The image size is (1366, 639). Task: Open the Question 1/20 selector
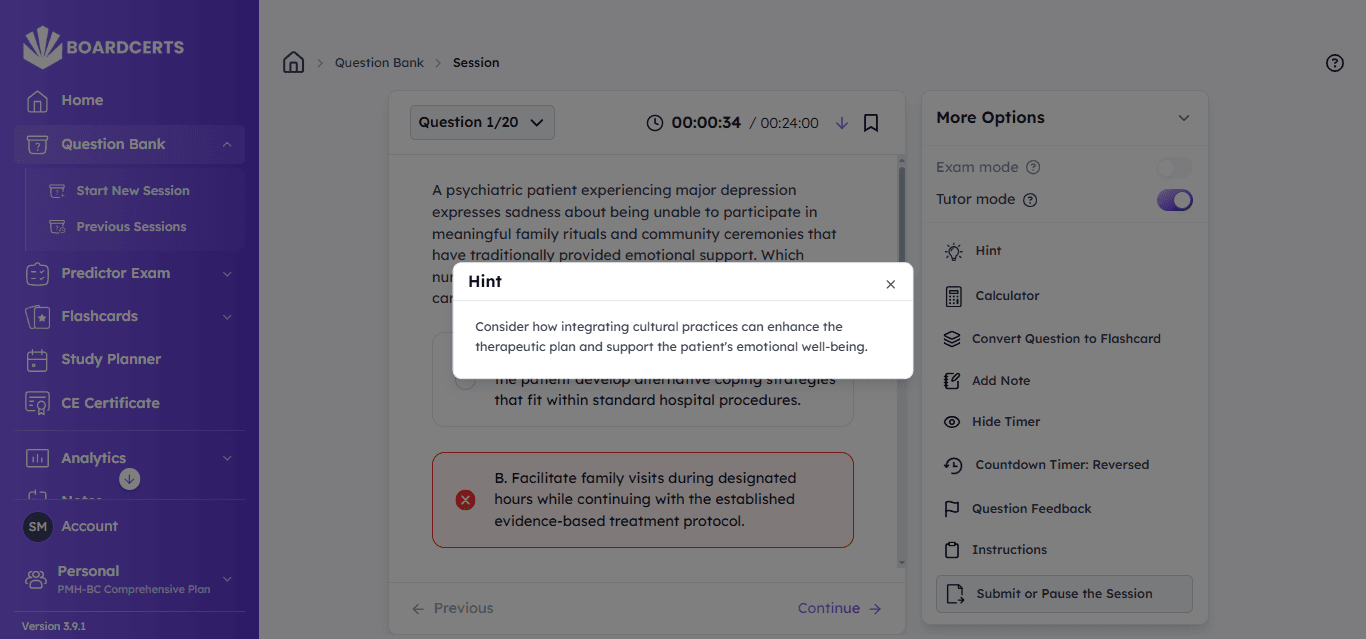481,121
